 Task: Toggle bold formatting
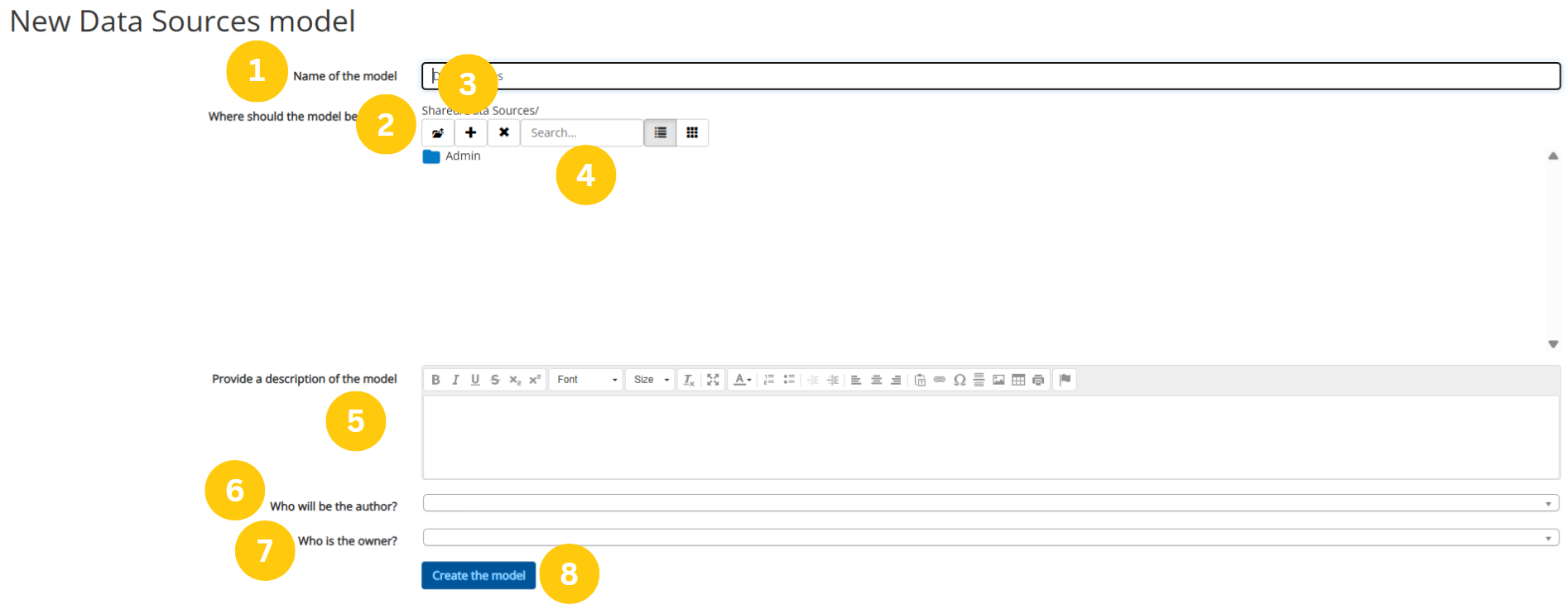point(435,380)
